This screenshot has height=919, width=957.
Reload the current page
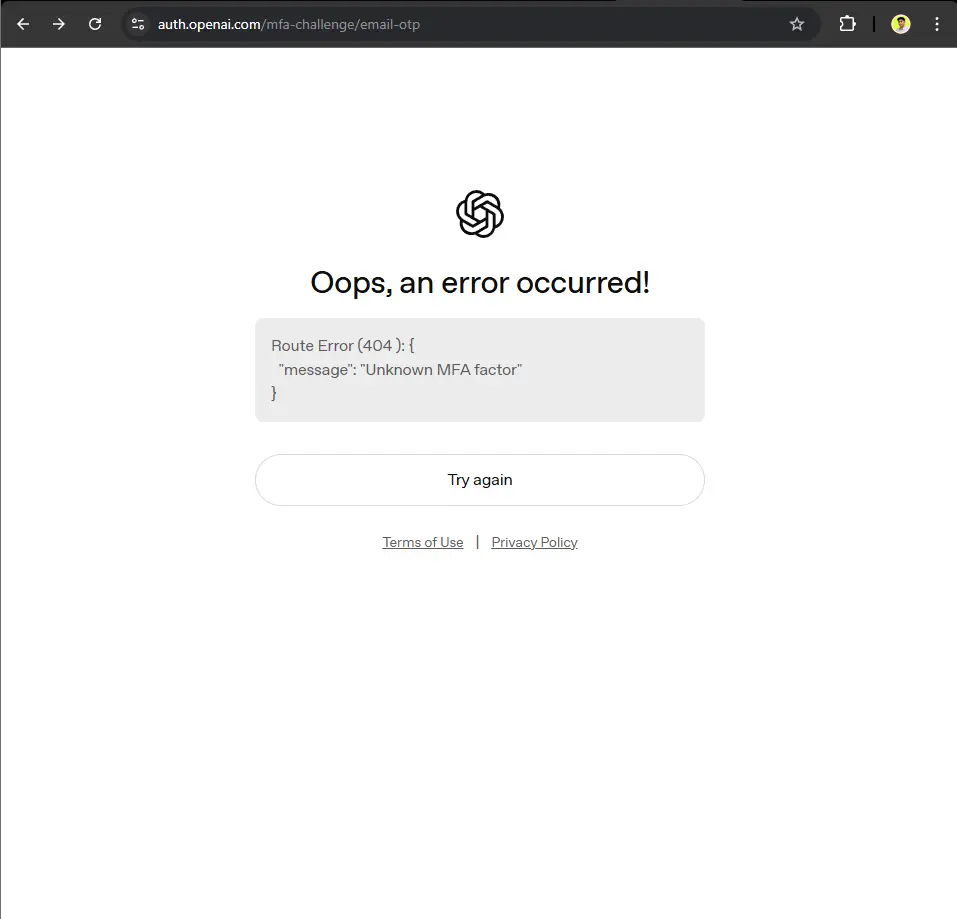click(95, 24)
